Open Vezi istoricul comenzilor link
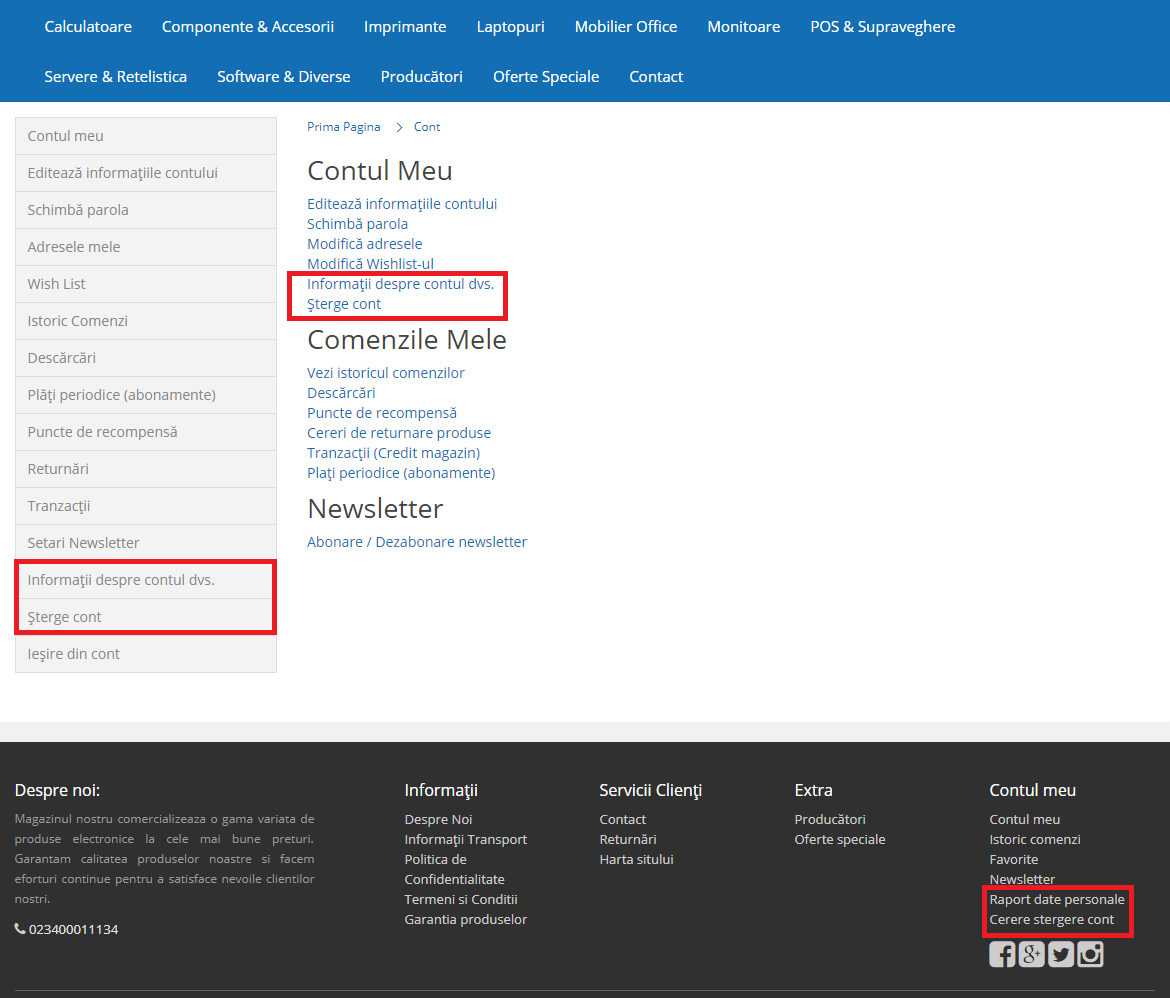 pyautogui.click(x=386, y=373)
